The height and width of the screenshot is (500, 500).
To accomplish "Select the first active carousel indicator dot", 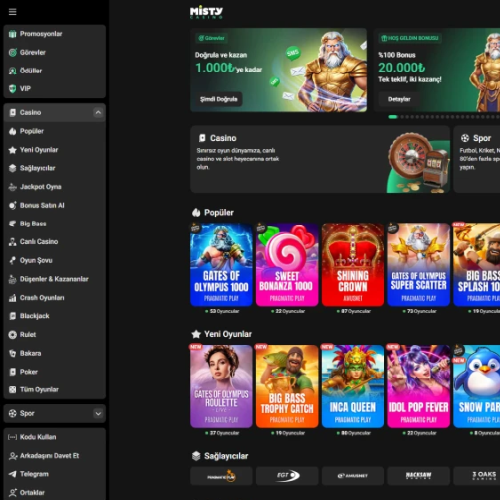I will pyautogui.click(x=393, y=117).
